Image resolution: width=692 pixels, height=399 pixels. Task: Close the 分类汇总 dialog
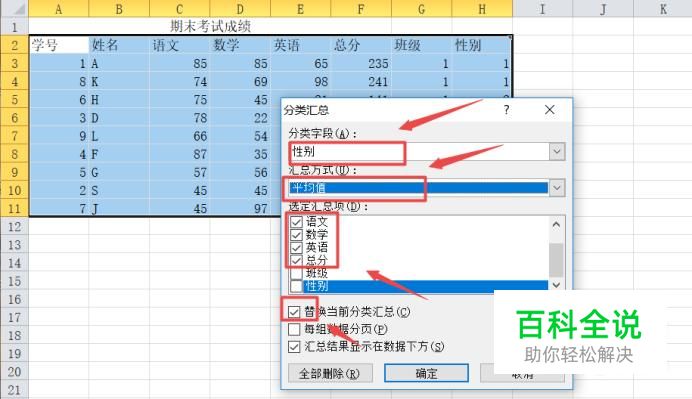[x=549, y=110]
